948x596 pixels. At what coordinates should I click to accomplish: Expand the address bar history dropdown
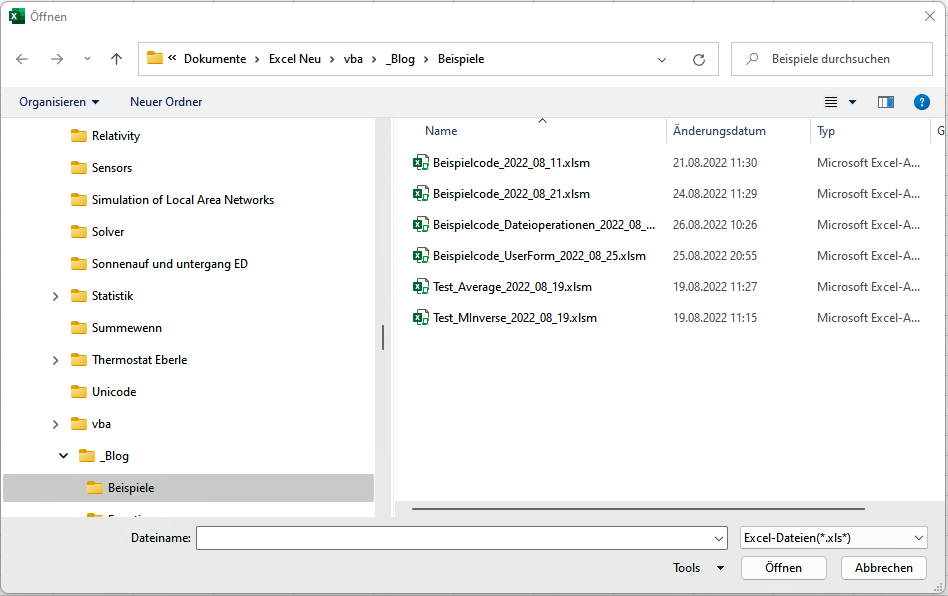[662, 59]
